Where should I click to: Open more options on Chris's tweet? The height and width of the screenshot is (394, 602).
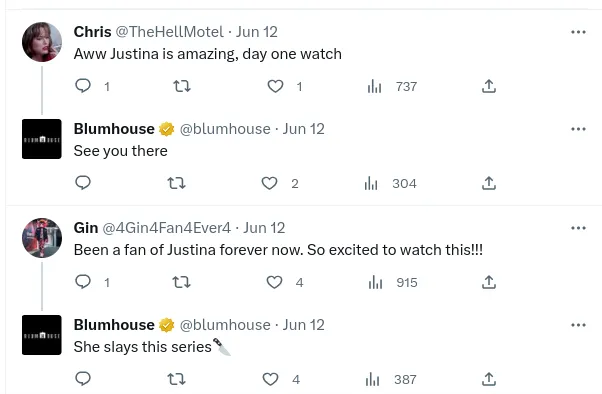[x=578, y=32]
